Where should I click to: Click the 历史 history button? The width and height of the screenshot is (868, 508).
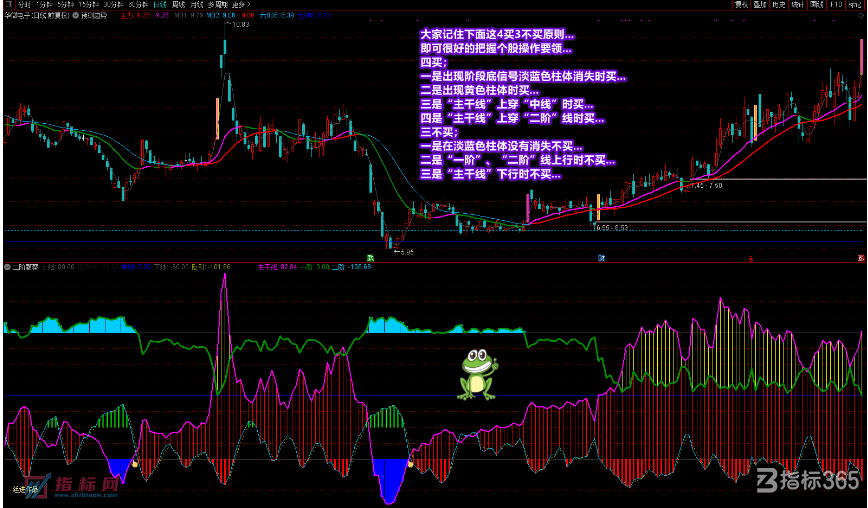click(x=779, y=4)
